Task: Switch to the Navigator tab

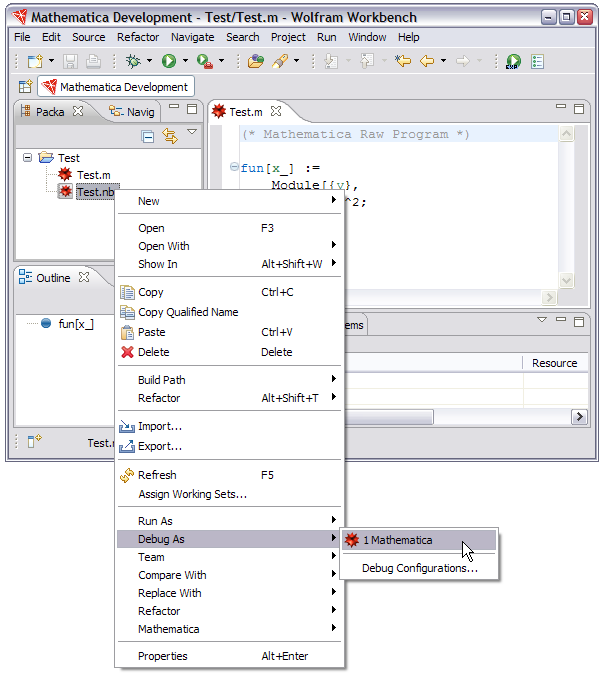Action: (x=132, y=112)
